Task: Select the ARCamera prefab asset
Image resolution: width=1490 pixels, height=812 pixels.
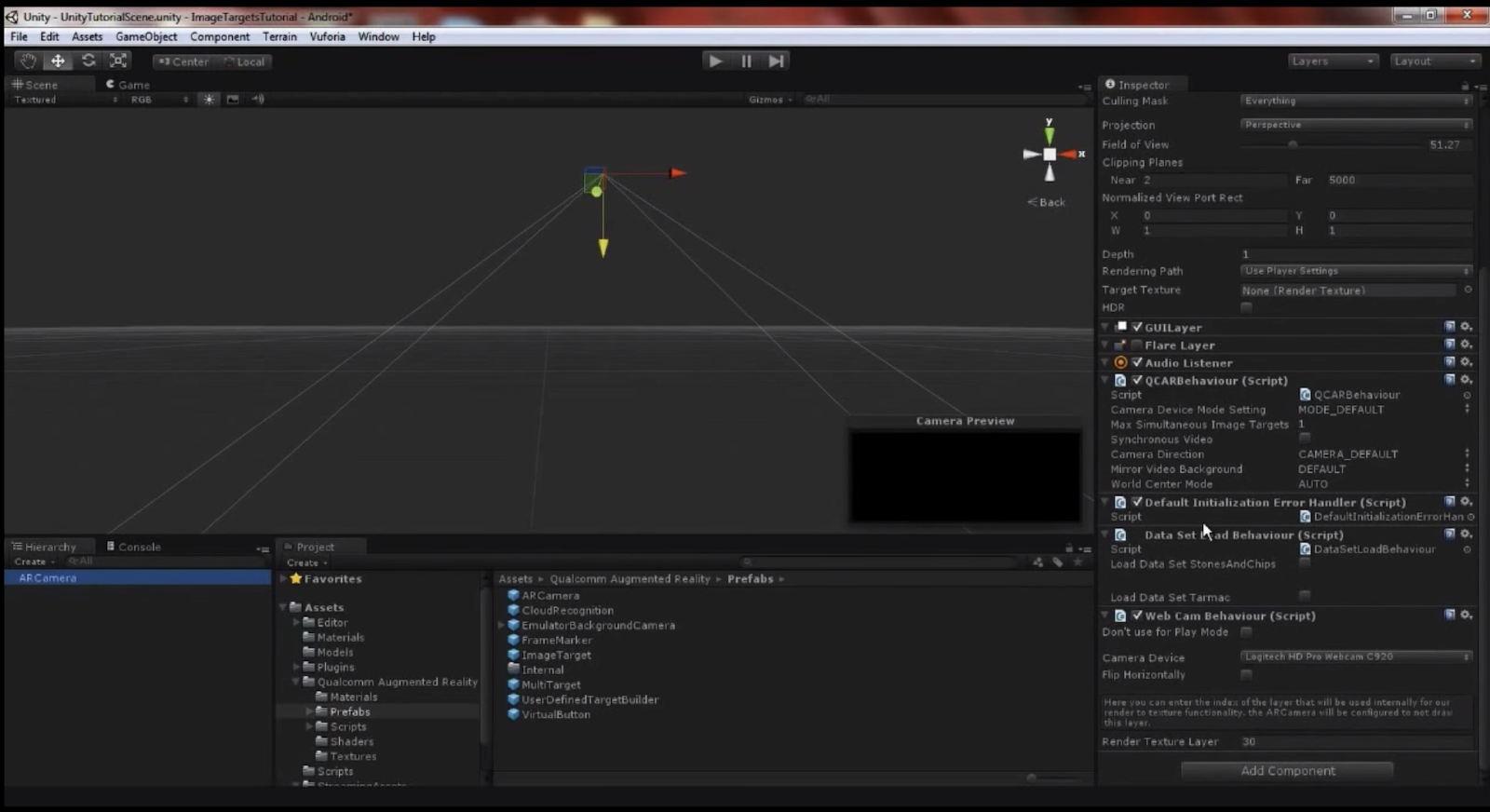Action: tap(543, 596)
